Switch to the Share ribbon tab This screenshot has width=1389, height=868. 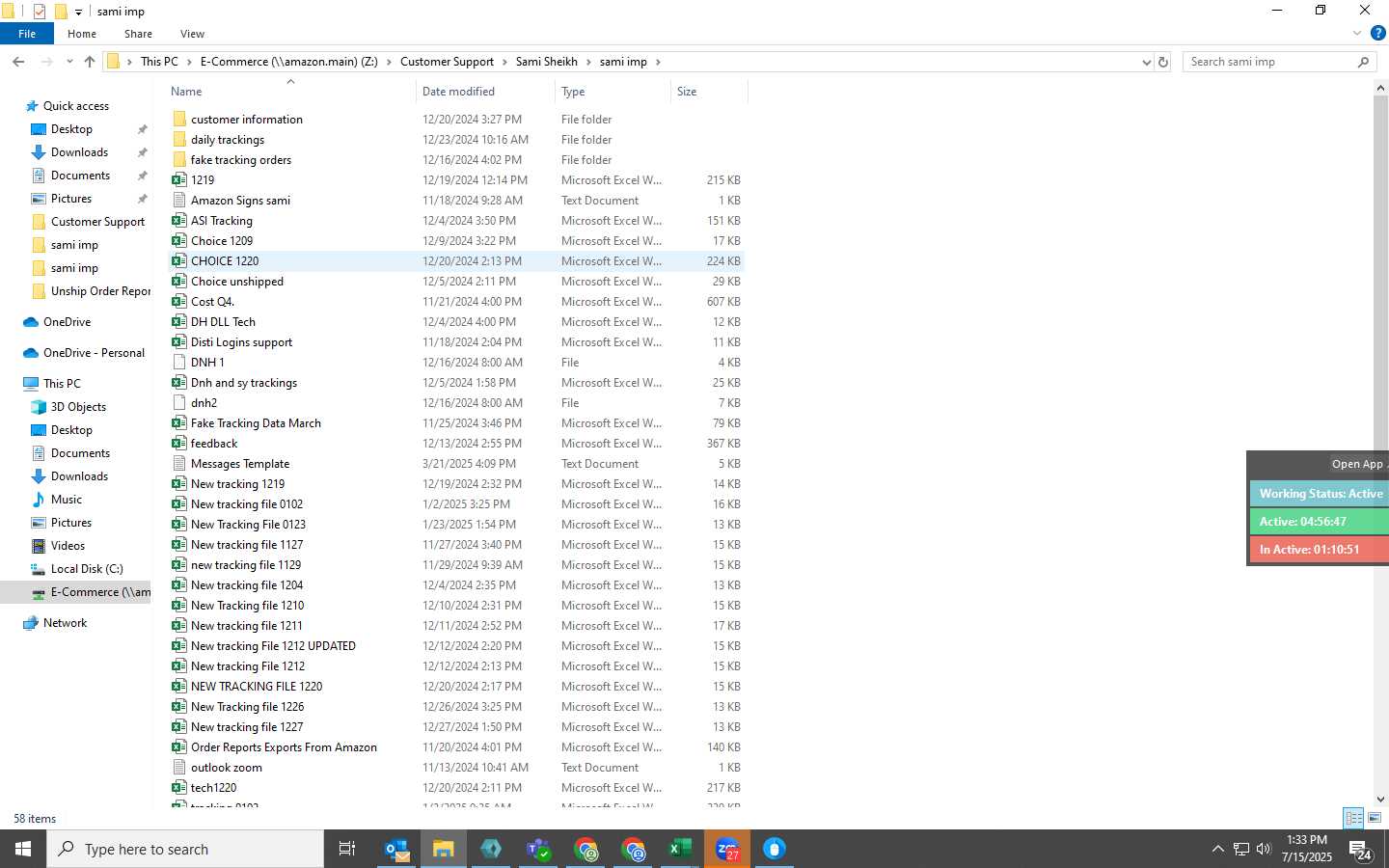[138, 34]
